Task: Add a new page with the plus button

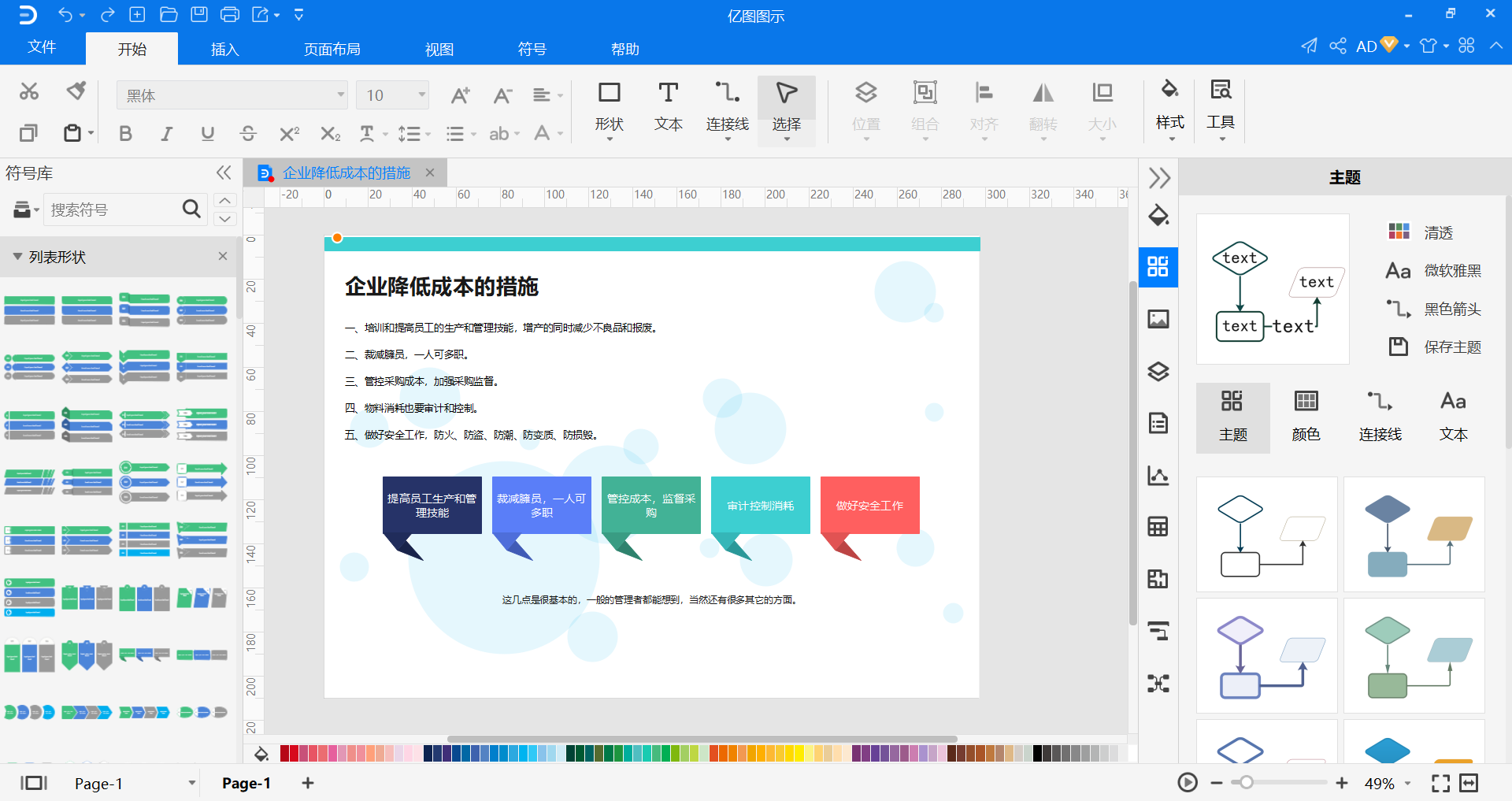Action: [x=308, y=783]
